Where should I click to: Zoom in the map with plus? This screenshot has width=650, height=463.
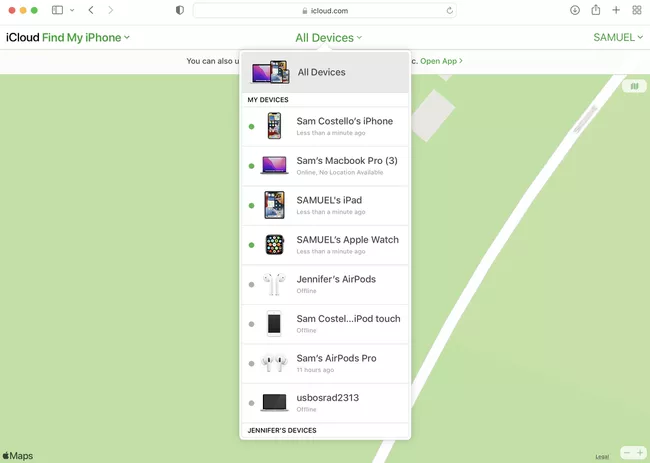pyautogui.click(x=640, y=453)
